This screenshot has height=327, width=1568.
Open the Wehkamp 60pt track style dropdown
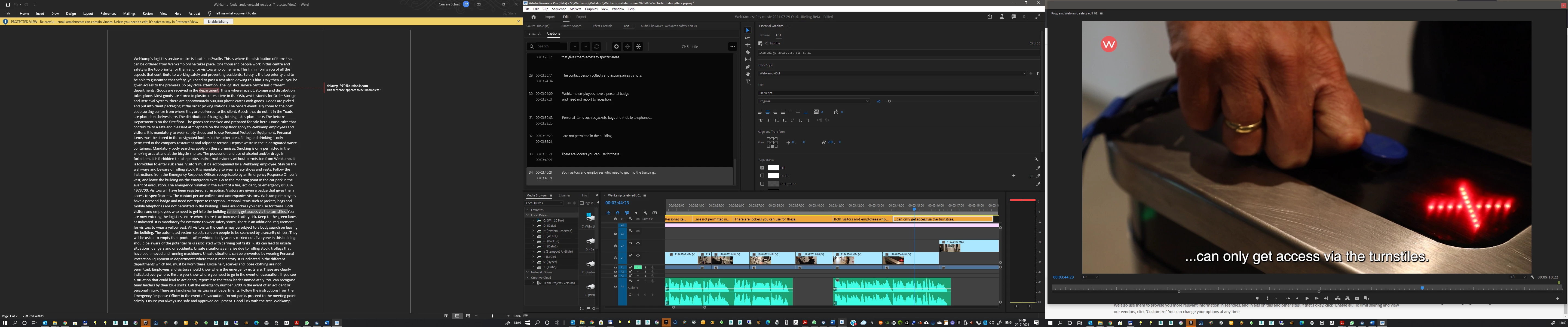(x=1024, y=73)
